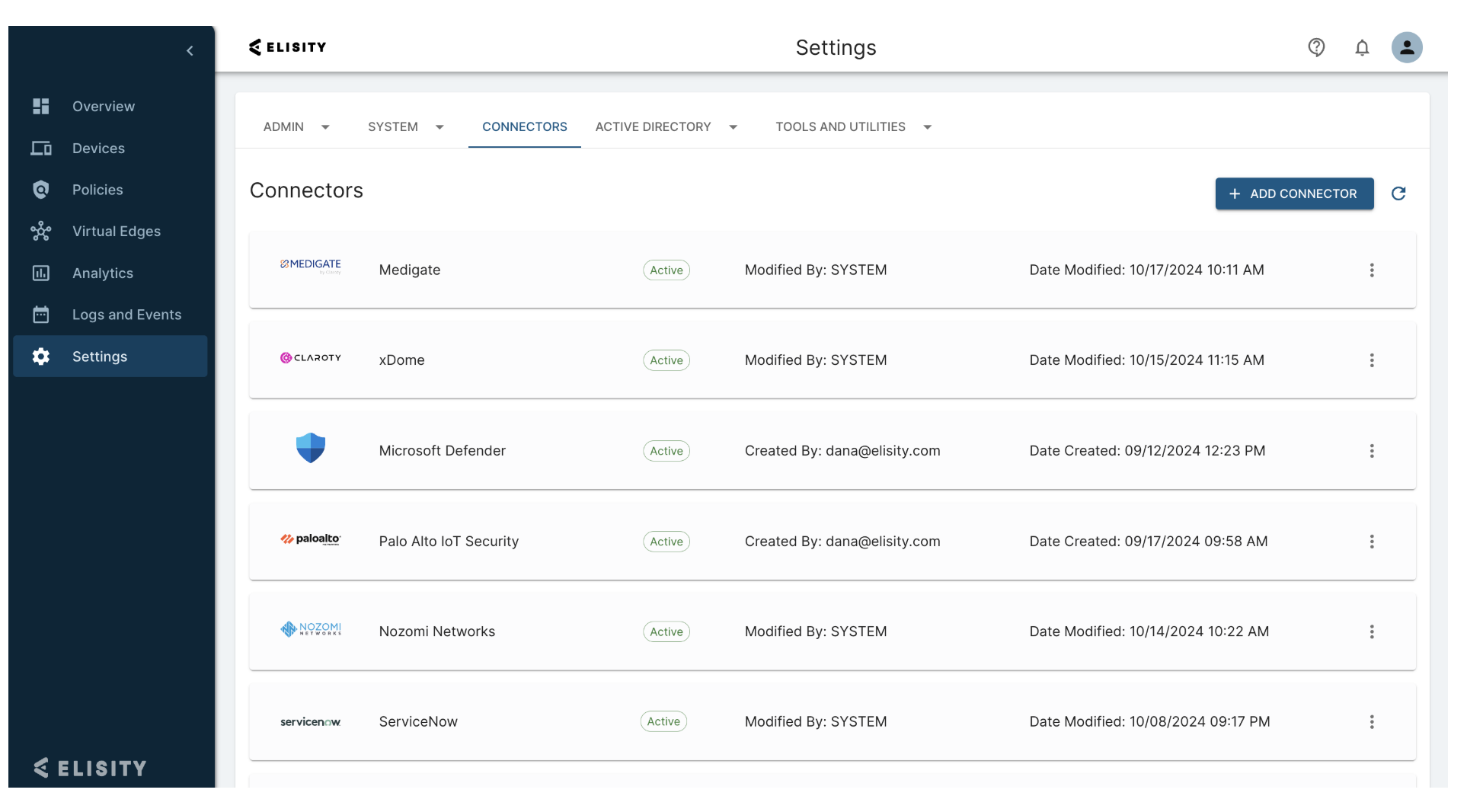This screenshot has height=812, width=1467.
Task: Open the user profile avatar
Action: coord(1407,47)
